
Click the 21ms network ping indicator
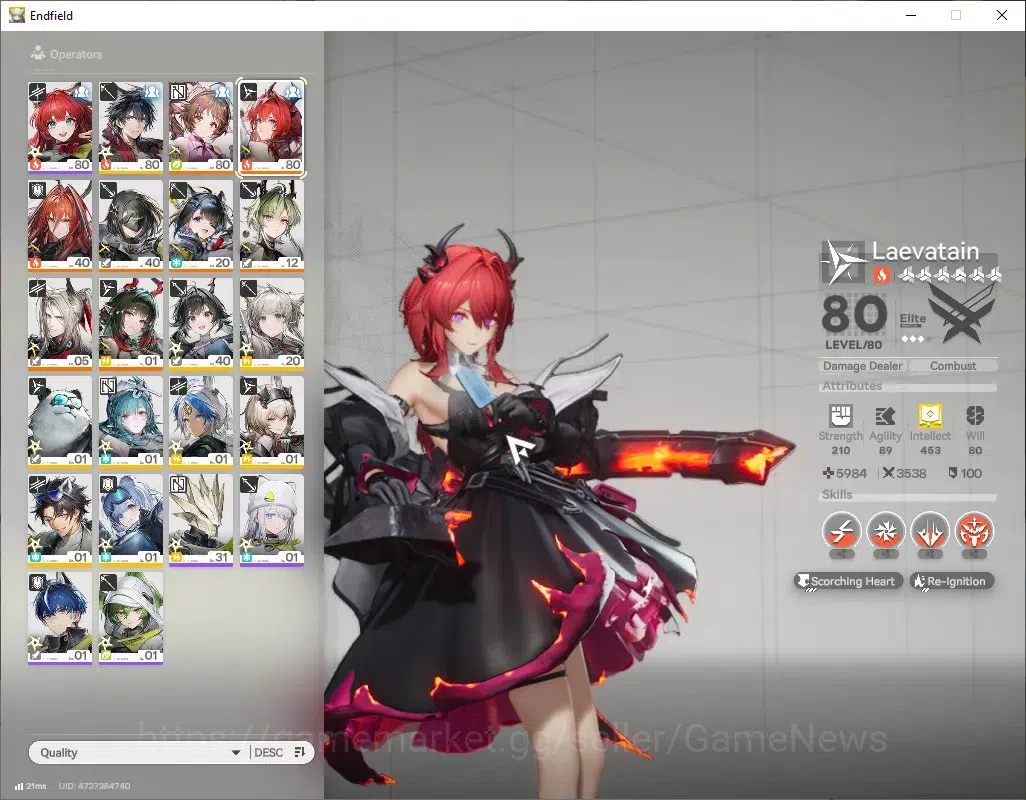[31, 786]
